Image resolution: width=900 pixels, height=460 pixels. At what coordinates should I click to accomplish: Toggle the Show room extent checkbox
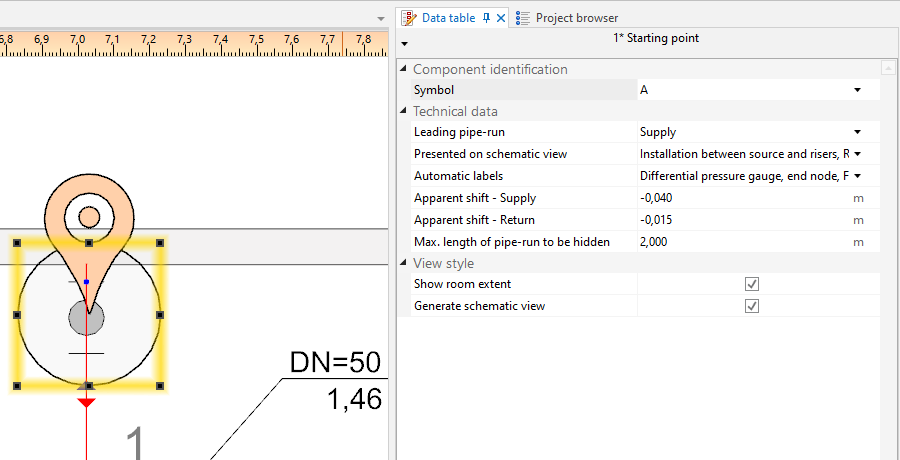click(752, 284)
